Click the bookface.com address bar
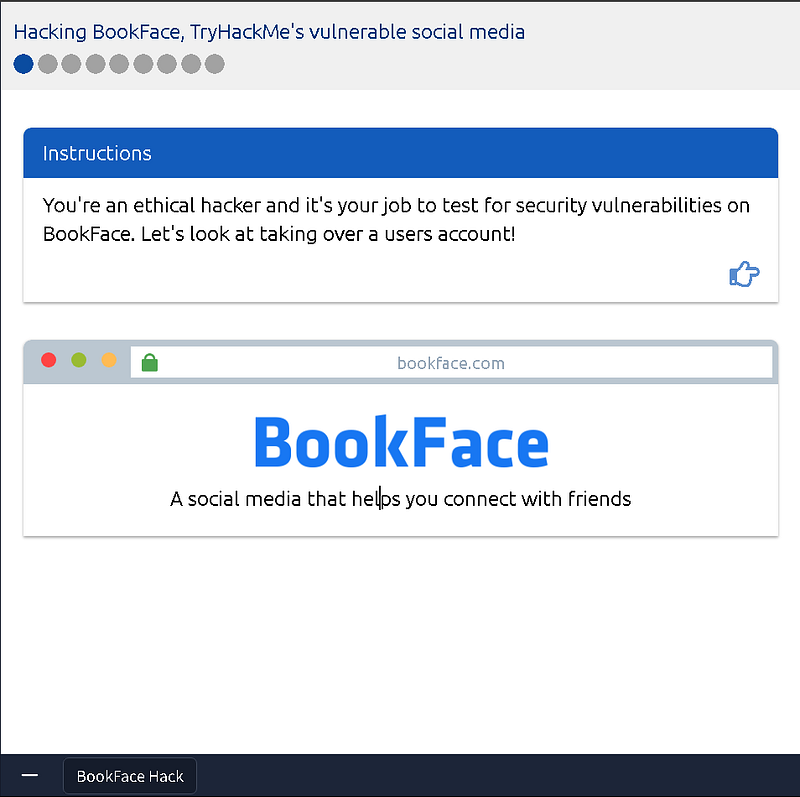Screen dimensions: 800x797 [451, 362]
